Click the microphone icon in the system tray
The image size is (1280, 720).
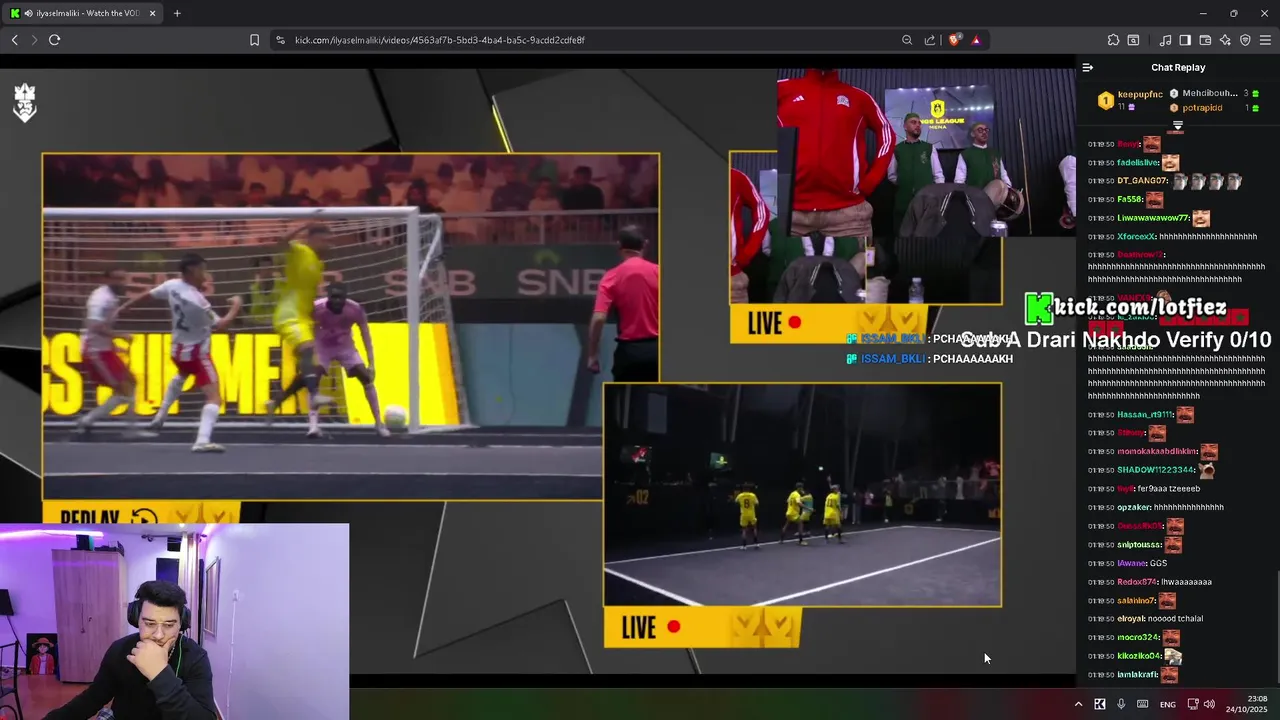tap(1121, 704)
